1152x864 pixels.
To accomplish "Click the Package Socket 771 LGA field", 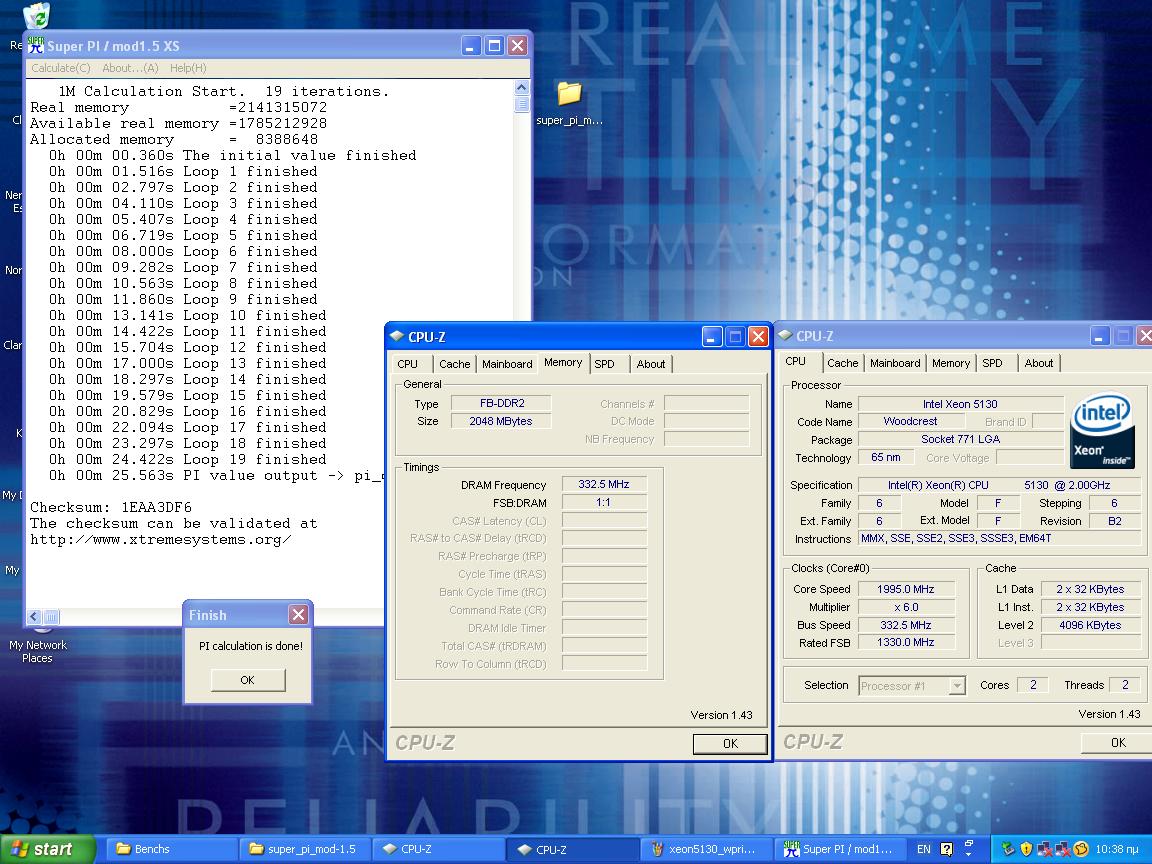I will click(960, 439).
